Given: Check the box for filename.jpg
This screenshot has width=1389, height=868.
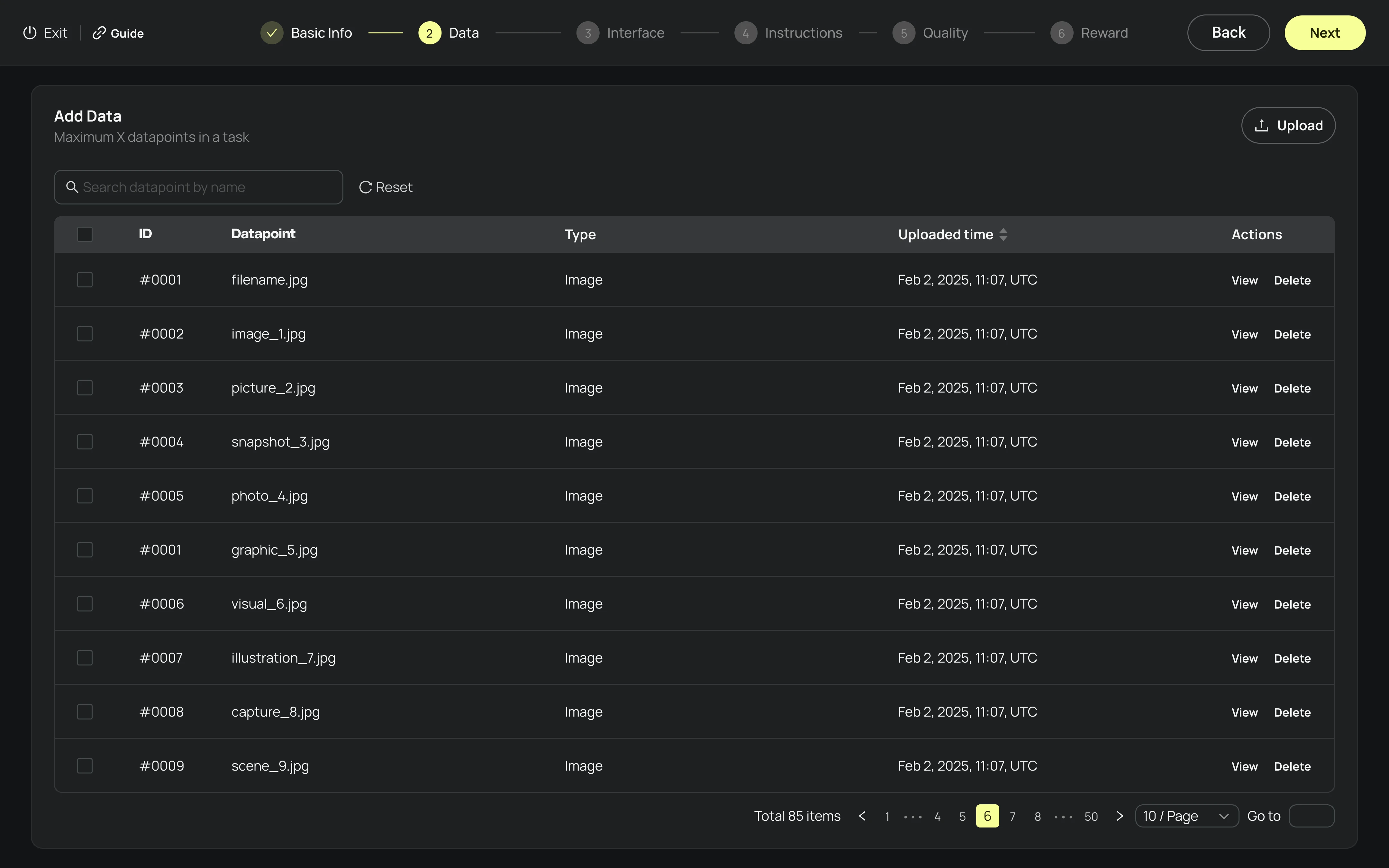Looking at the screenshot, I should [x=85, y=280].
